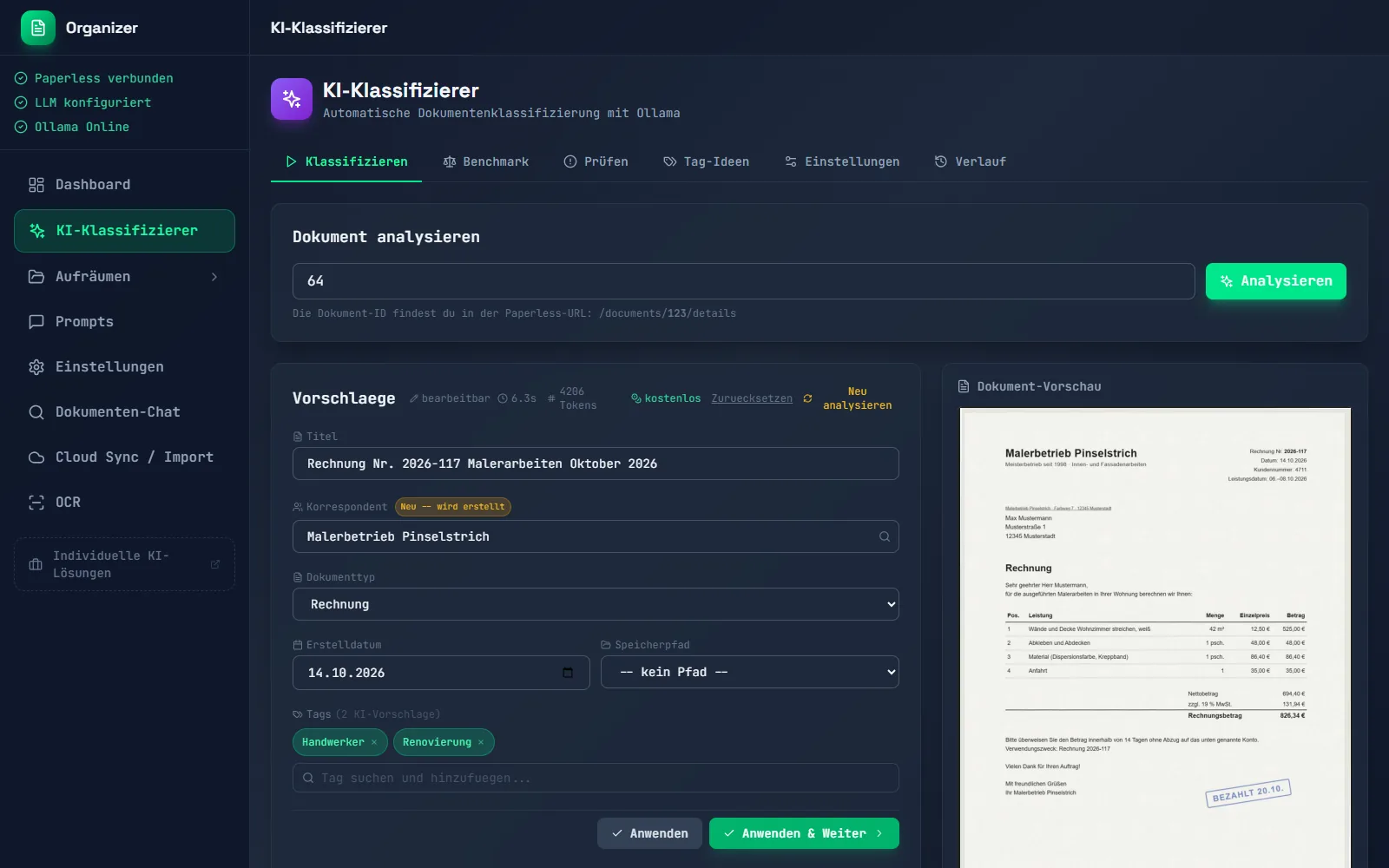Click the document preview thumbnail
Image resolution: width=1389 pixels, height=868 pixels.
coord(1155,638)
